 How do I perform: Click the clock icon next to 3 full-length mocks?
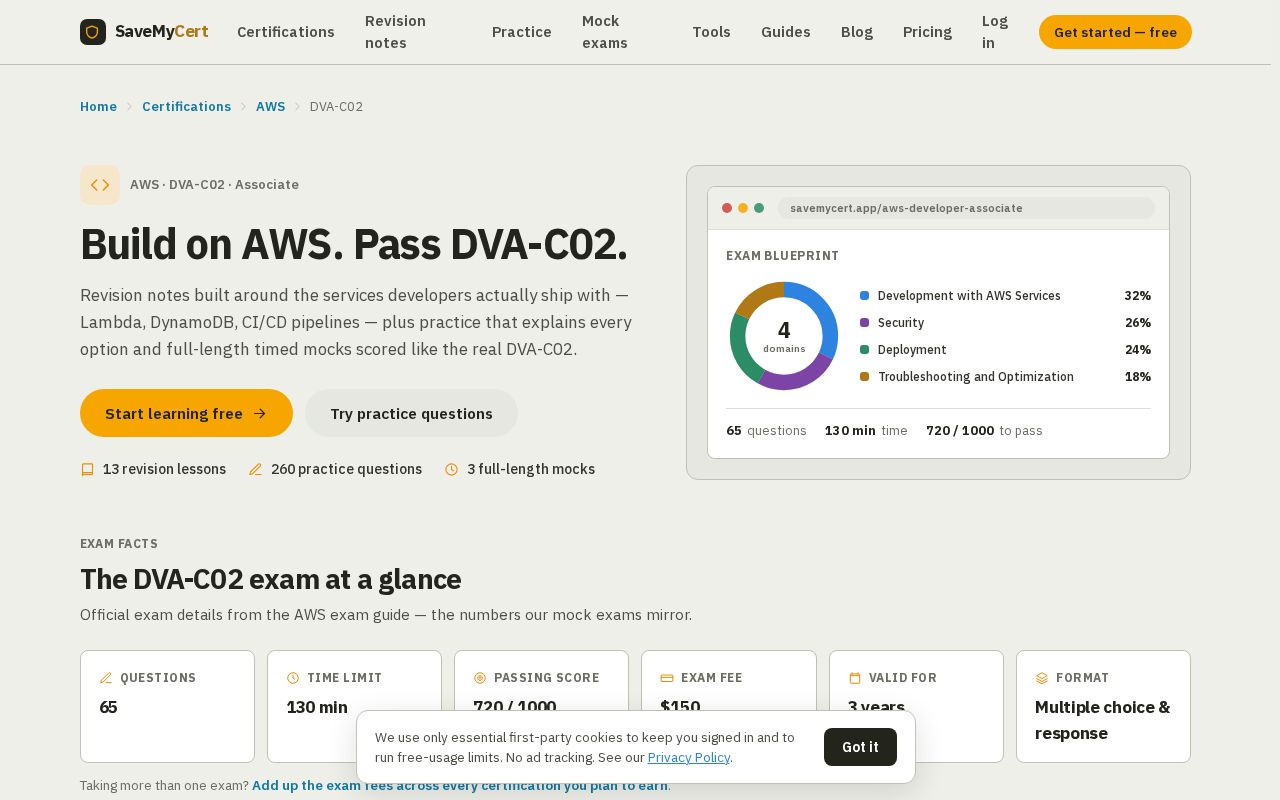pyautogui.click(x=452, y=469)
